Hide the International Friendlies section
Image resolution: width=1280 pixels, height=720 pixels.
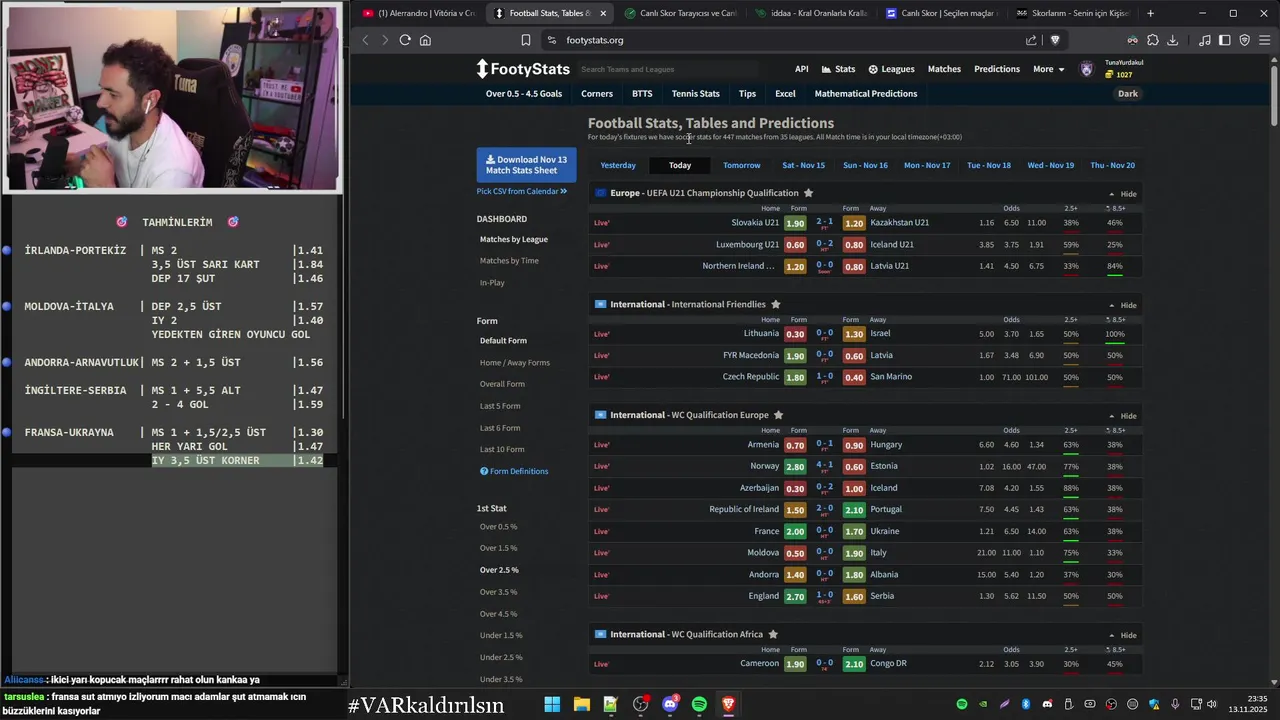pyautogui.click(x=1123, y=305)
